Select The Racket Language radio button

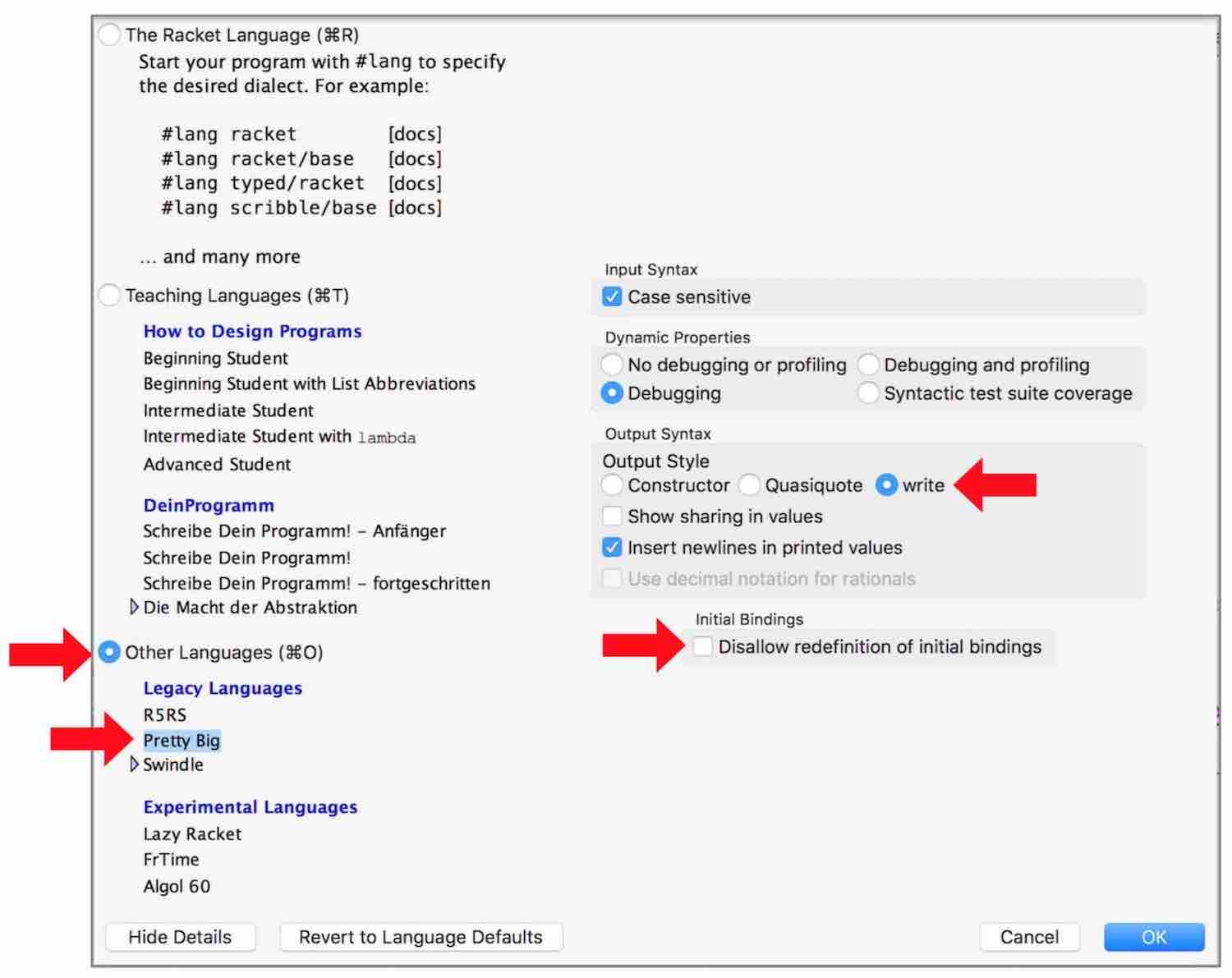[109, 35]
